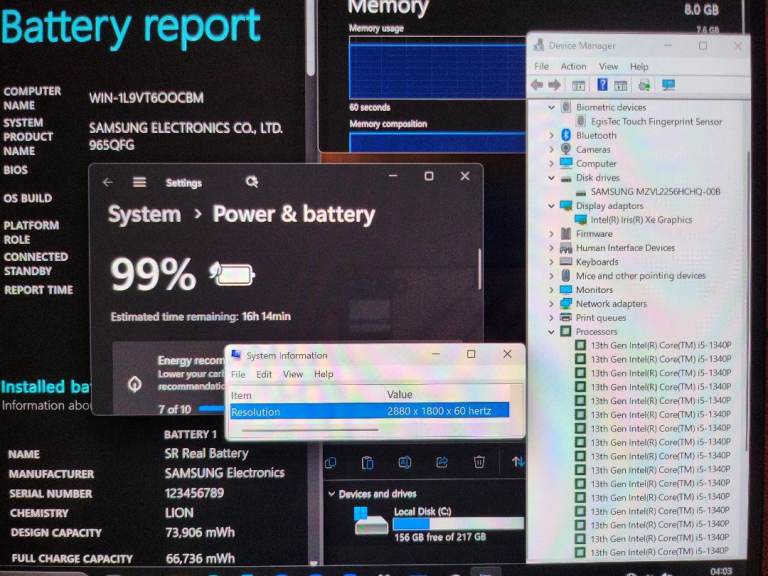The image size is (768, 576).
Task: Select the Intel Iris Xe Graphics device
Action: pos(640,220)
